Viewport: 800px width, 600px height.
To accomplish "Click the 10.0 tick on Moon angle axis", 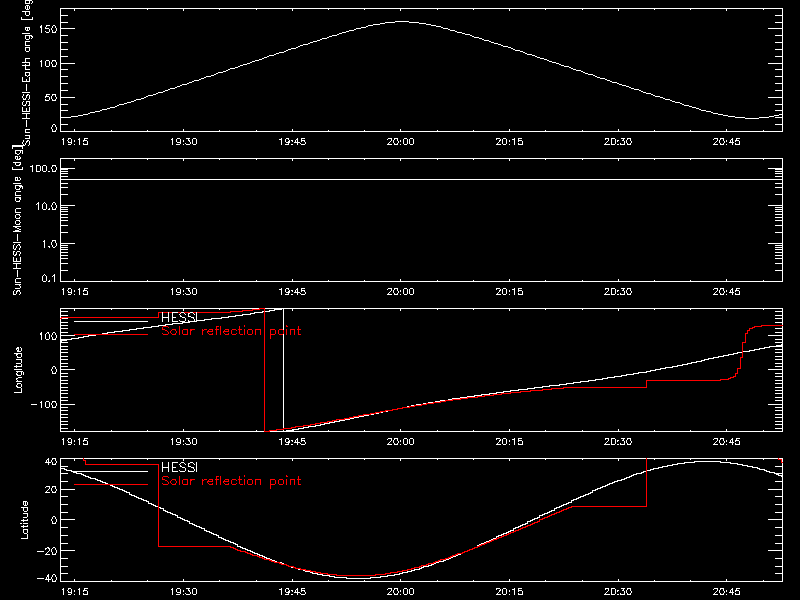I will pos(46,207).
